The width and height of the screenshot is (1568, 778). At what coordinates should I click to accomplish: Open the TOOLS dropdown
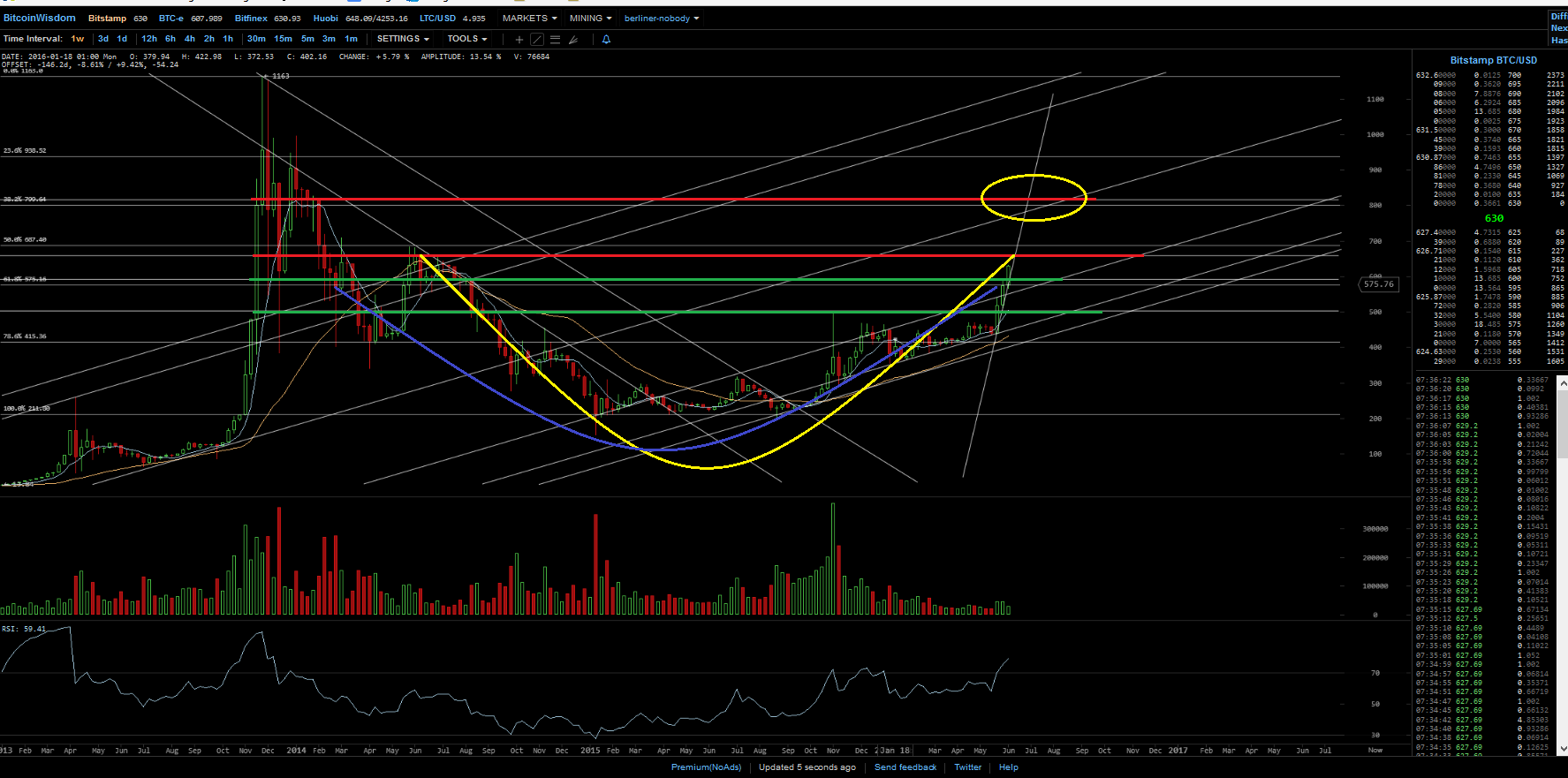point(467,39)
